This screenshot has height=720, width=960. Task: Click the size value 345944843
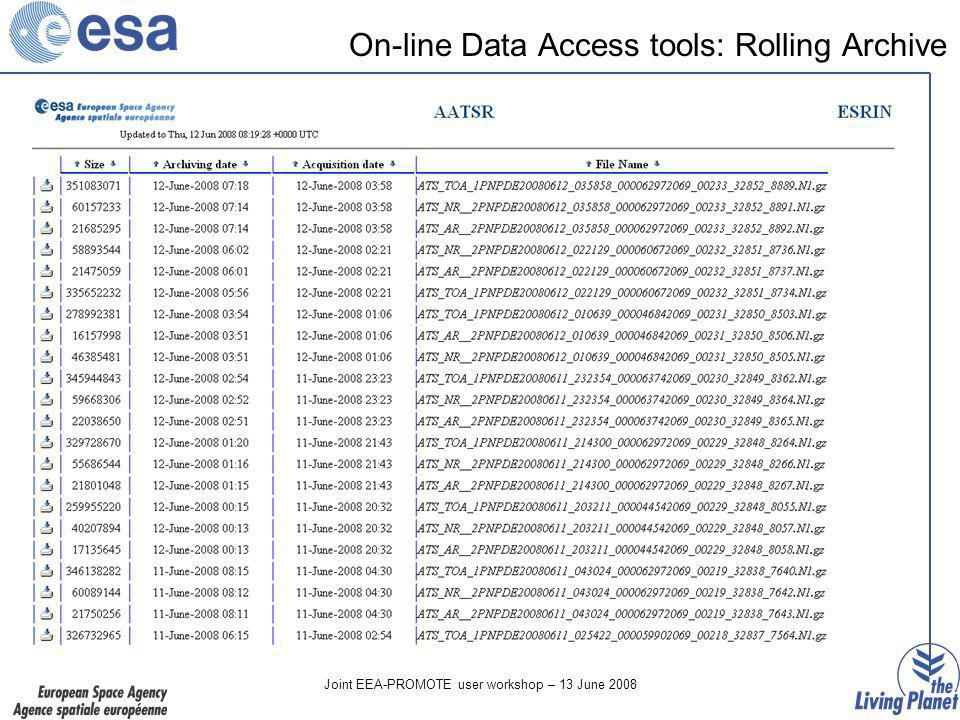click(93, 378)
